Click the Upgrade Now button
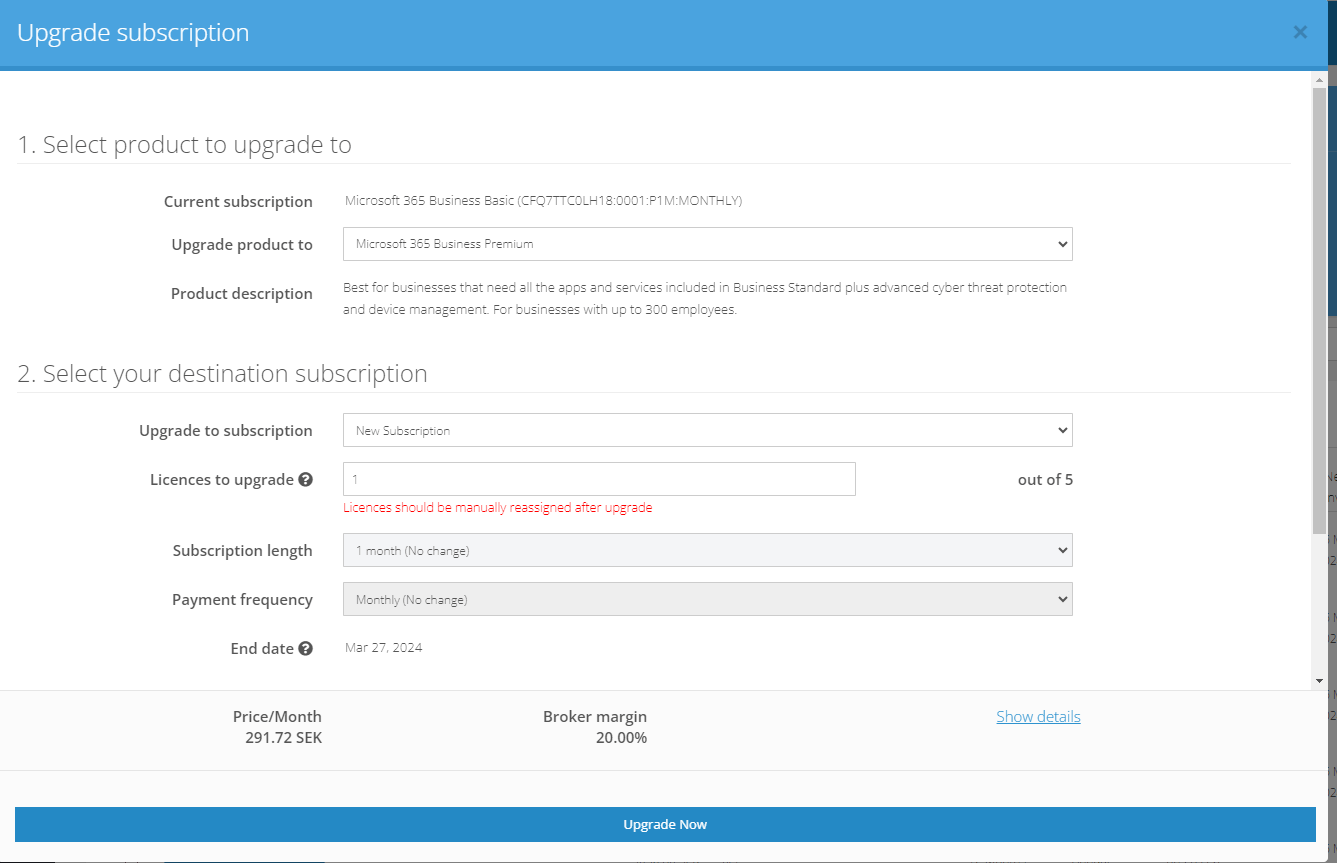The height and width of the screenshot is (863, 1337). [665, 825]
